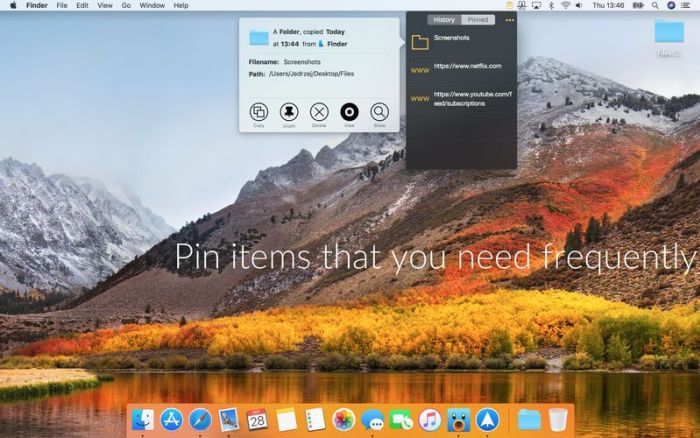Select the Screenshots folder clip
700x438 pixels.
click(461, 42)
